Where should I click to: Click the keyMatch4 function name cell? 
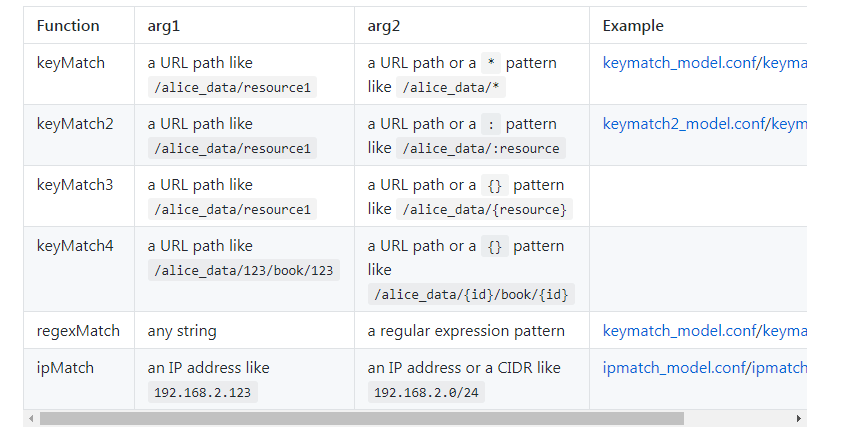pos(75,246)
